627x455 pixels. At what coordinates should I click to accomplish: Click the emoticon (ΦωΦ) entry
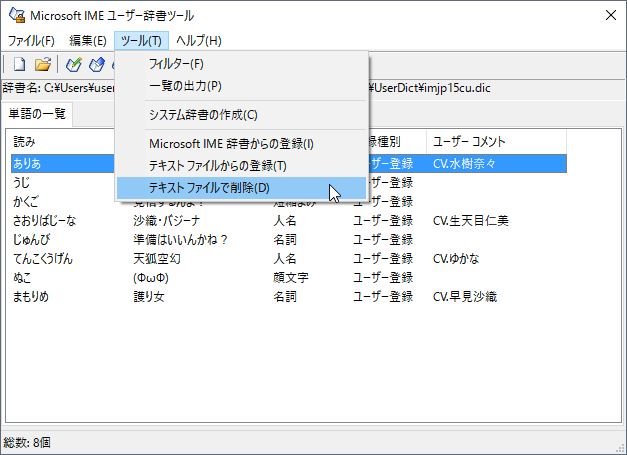pyautogui.click(x=151, y=277)
